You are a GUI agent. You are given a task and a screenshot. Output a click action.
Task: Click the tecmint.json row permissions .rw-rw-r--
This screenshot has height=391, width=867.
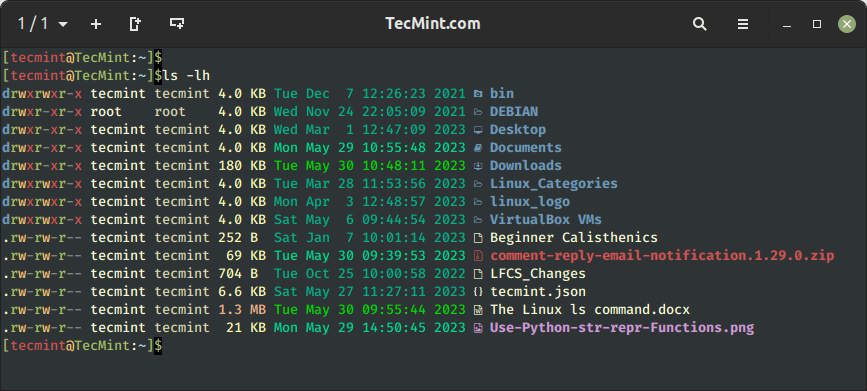[42, 291]
